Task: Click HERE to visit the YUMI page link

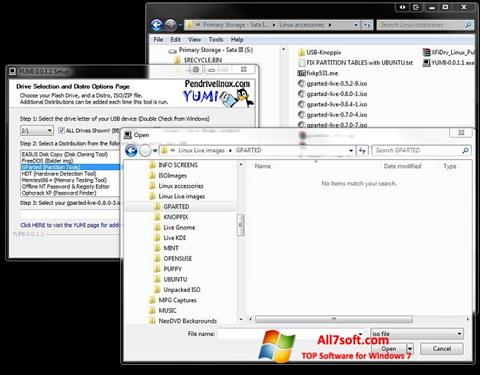Action: tap(70, 225)
